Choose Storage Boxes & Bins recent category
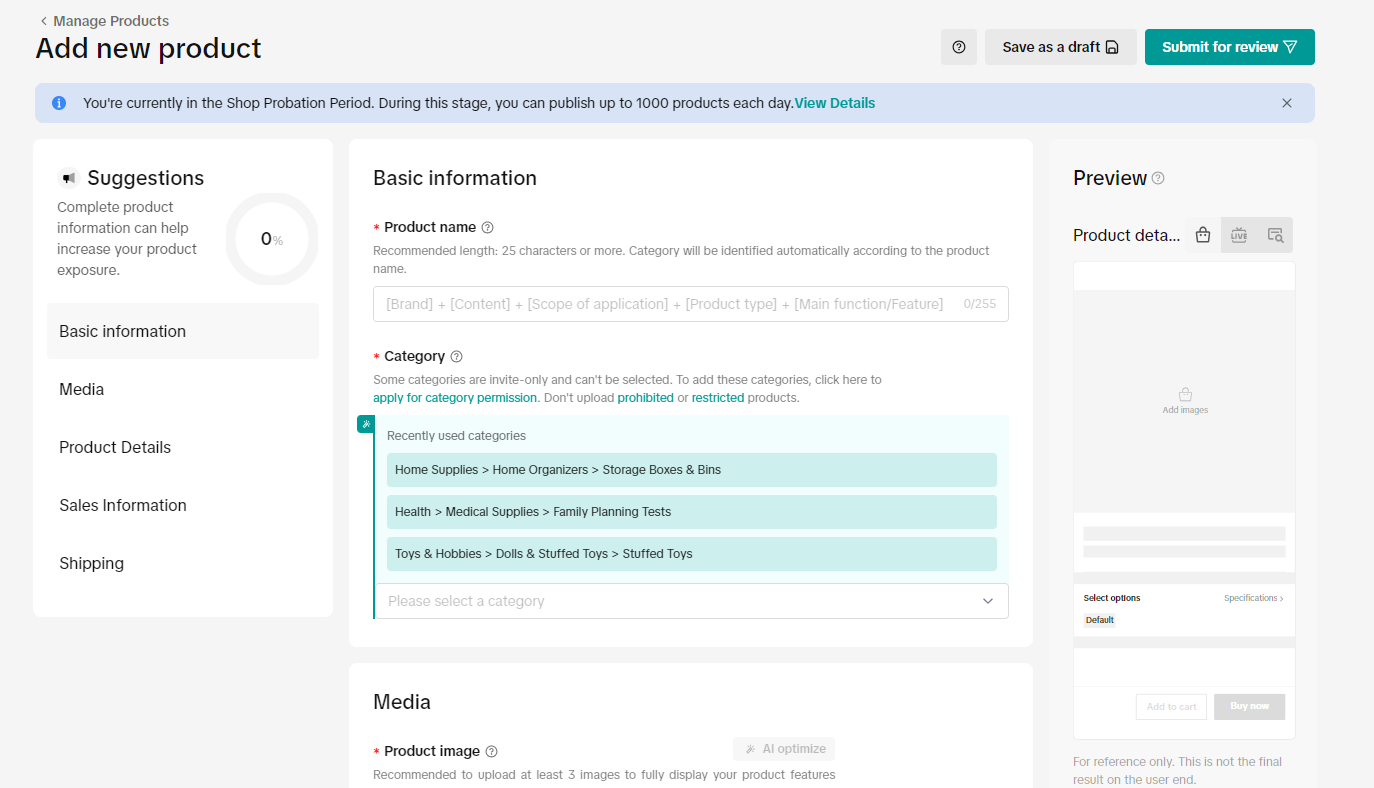The height and width of the screenshot is (788, 1374). click(x=691, y=470)
